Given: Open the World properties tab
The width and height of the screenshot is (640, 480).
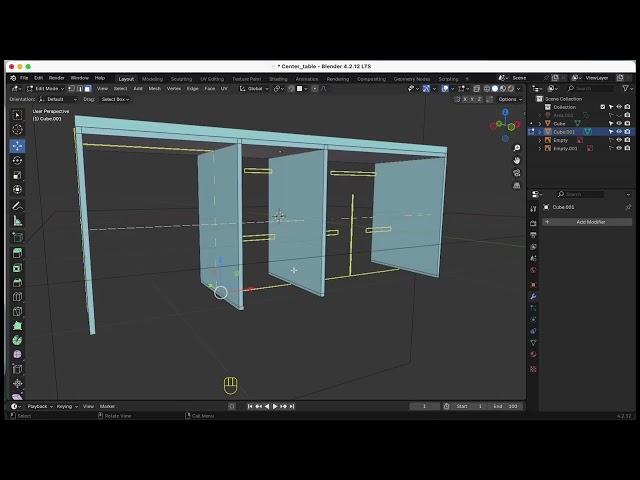Looking at the screenshot, I should pyautogui.click(x=533, y=270).
